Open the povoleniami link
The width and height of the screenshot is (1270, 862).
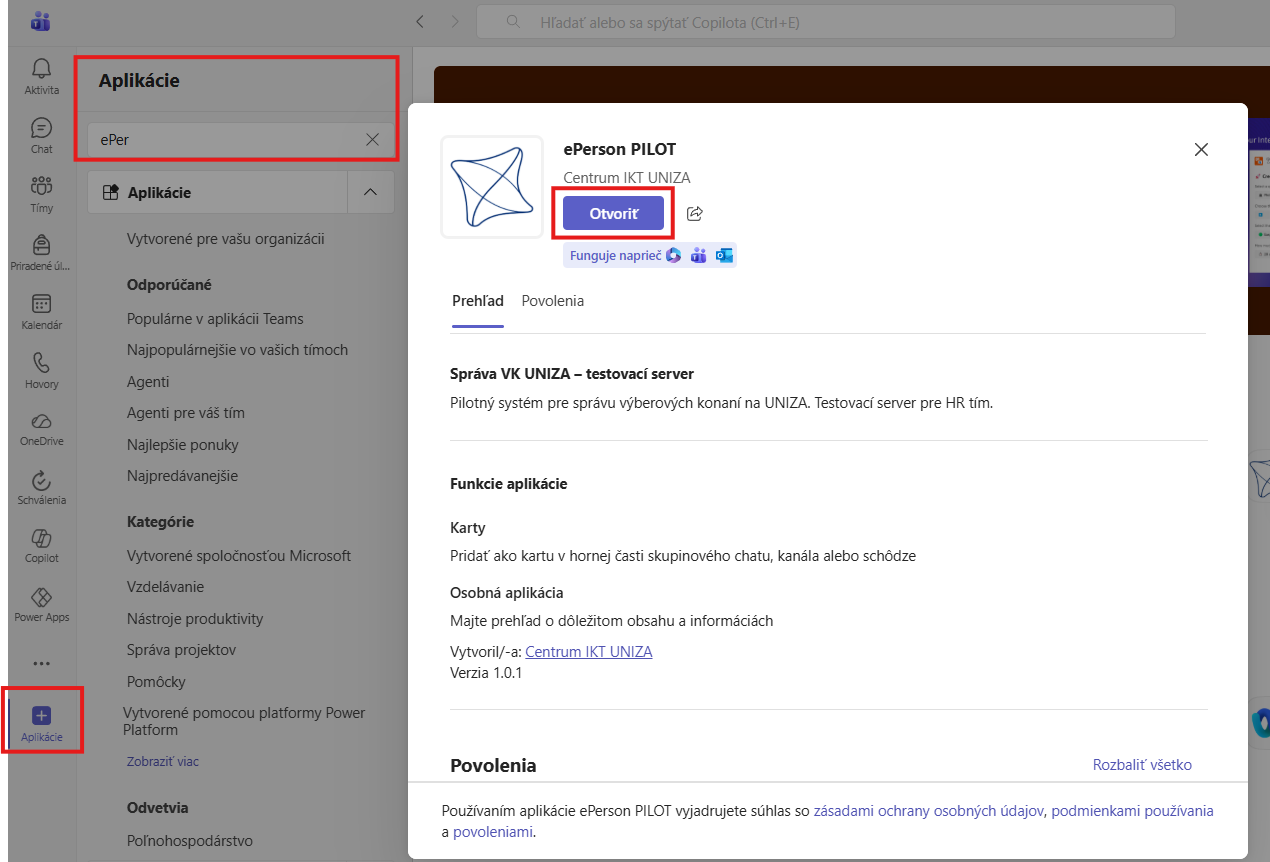494,832
